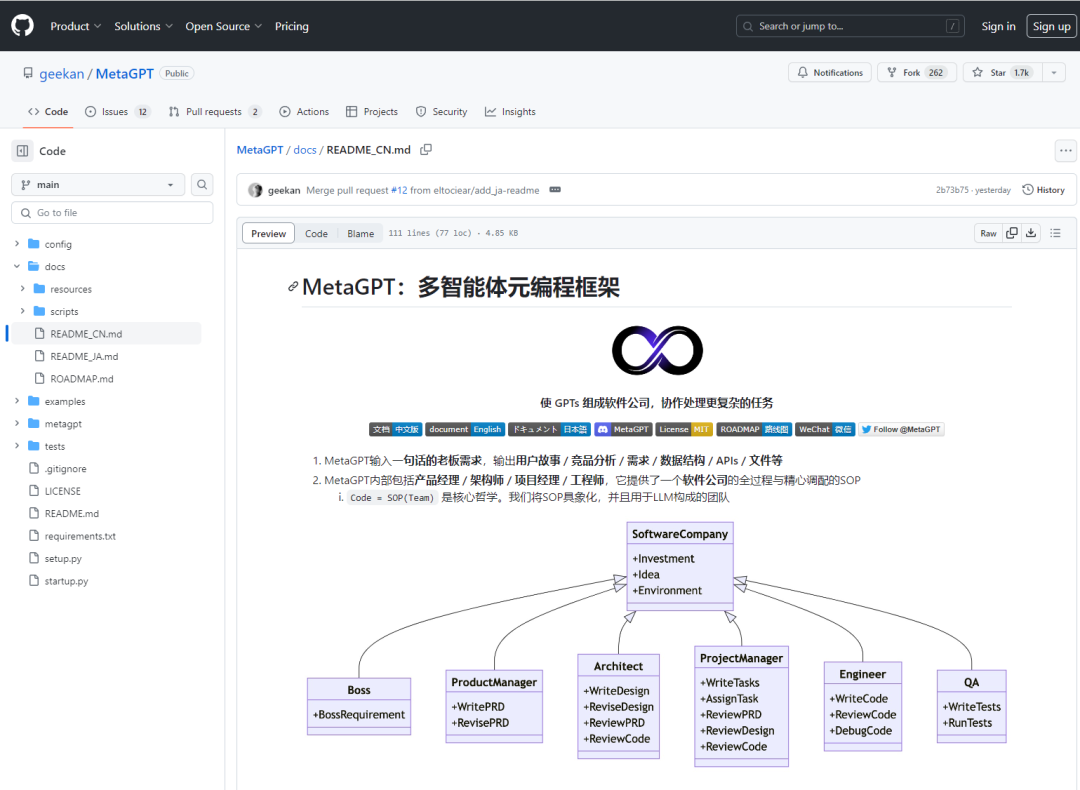Expand the metagpt folder
The width and height of the screenshot is (1080, 790).
(x=17, y=424)
